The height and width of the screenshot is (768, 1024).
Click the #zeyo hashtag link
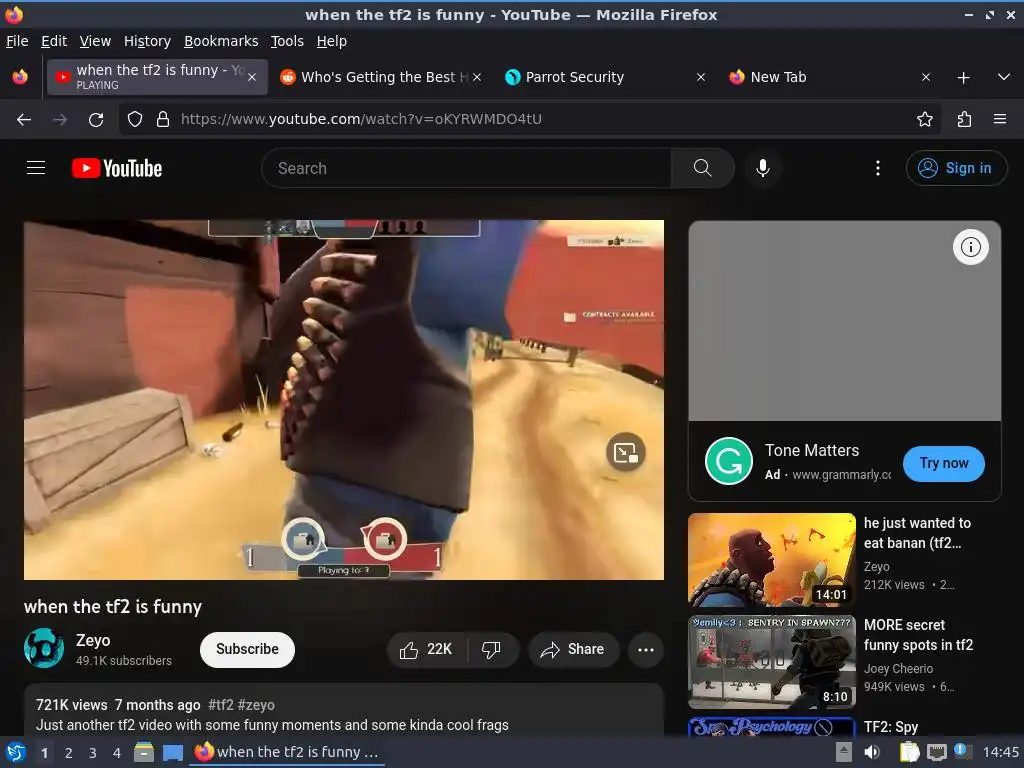(x=256, y=705)
